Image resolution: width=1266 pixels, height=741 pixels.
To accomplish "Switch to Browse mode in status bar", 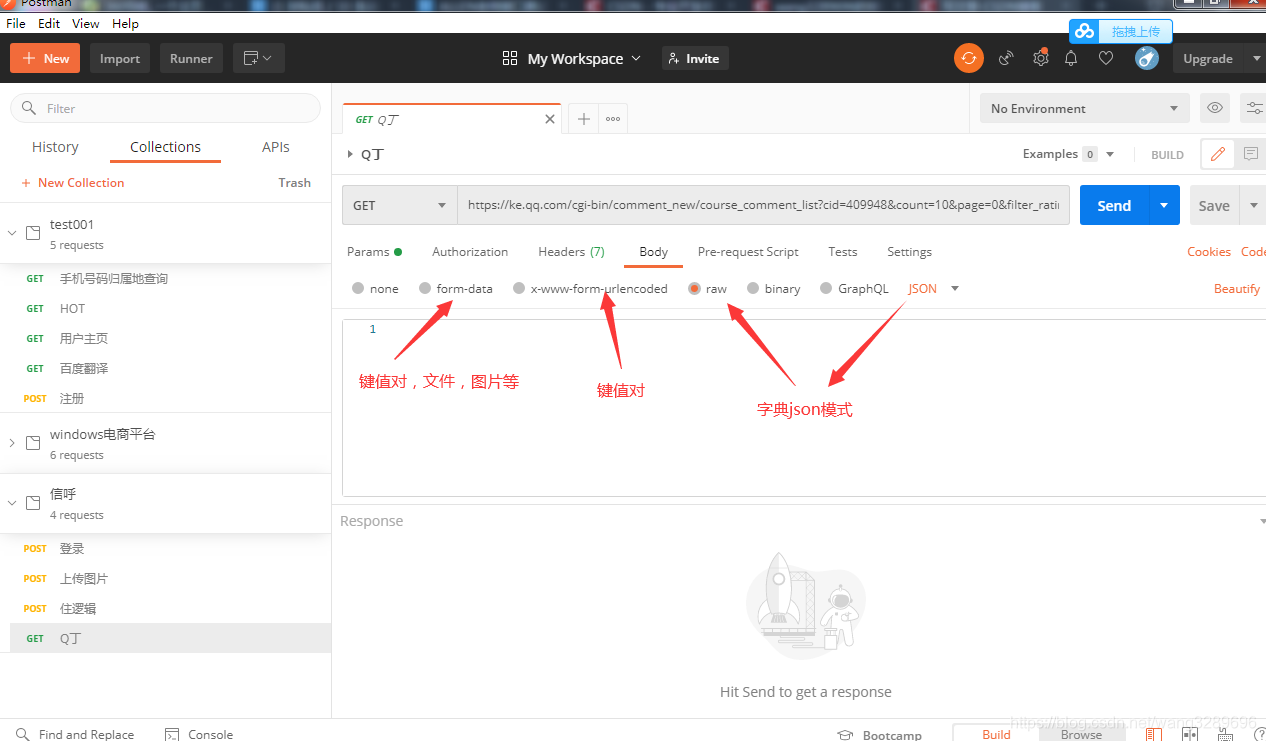I will [1082, 733].
